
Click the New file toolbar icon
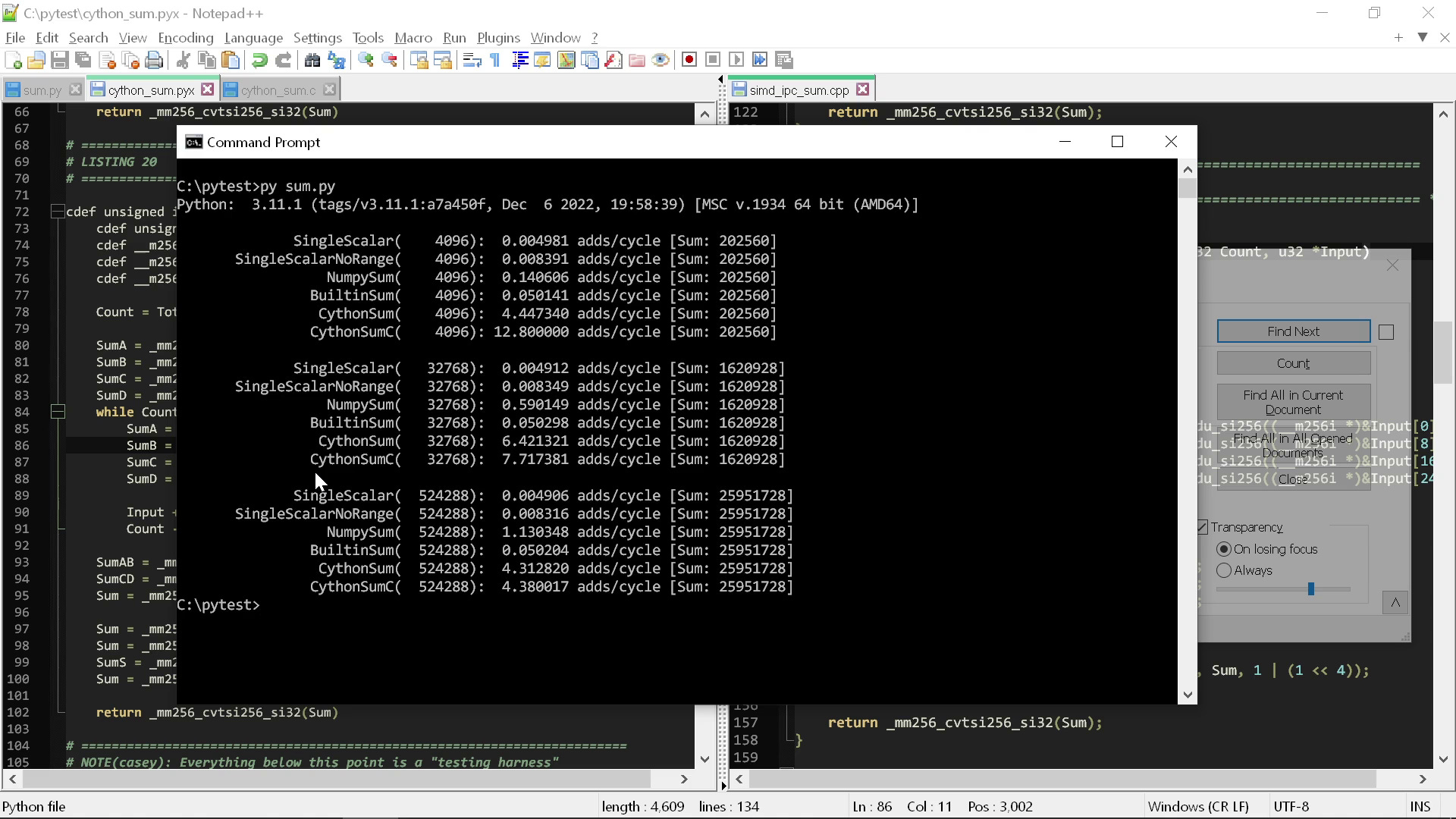(x=13, y=61)
